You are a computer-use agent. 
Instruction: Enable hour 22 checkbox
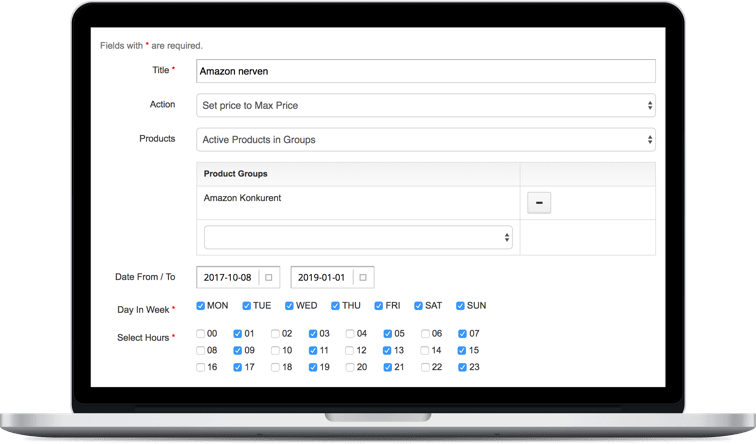click(425, 367)
